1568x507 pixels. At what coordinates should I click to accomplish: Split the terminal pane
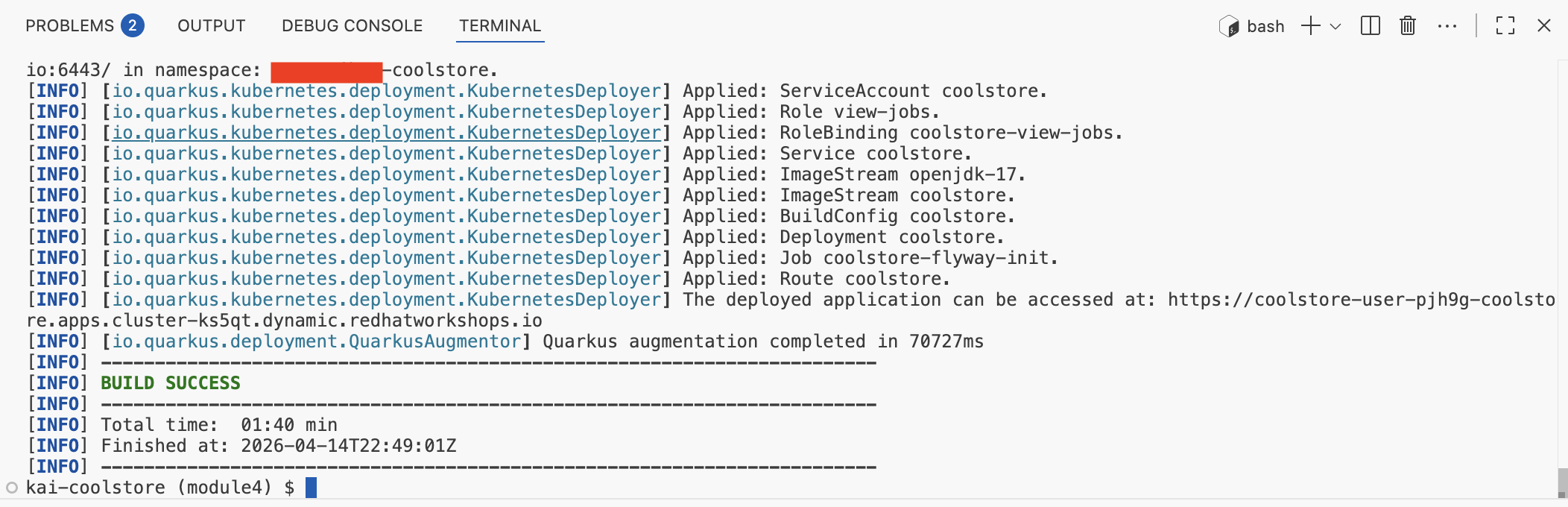pyautogui.click(x=1371, y=26)
